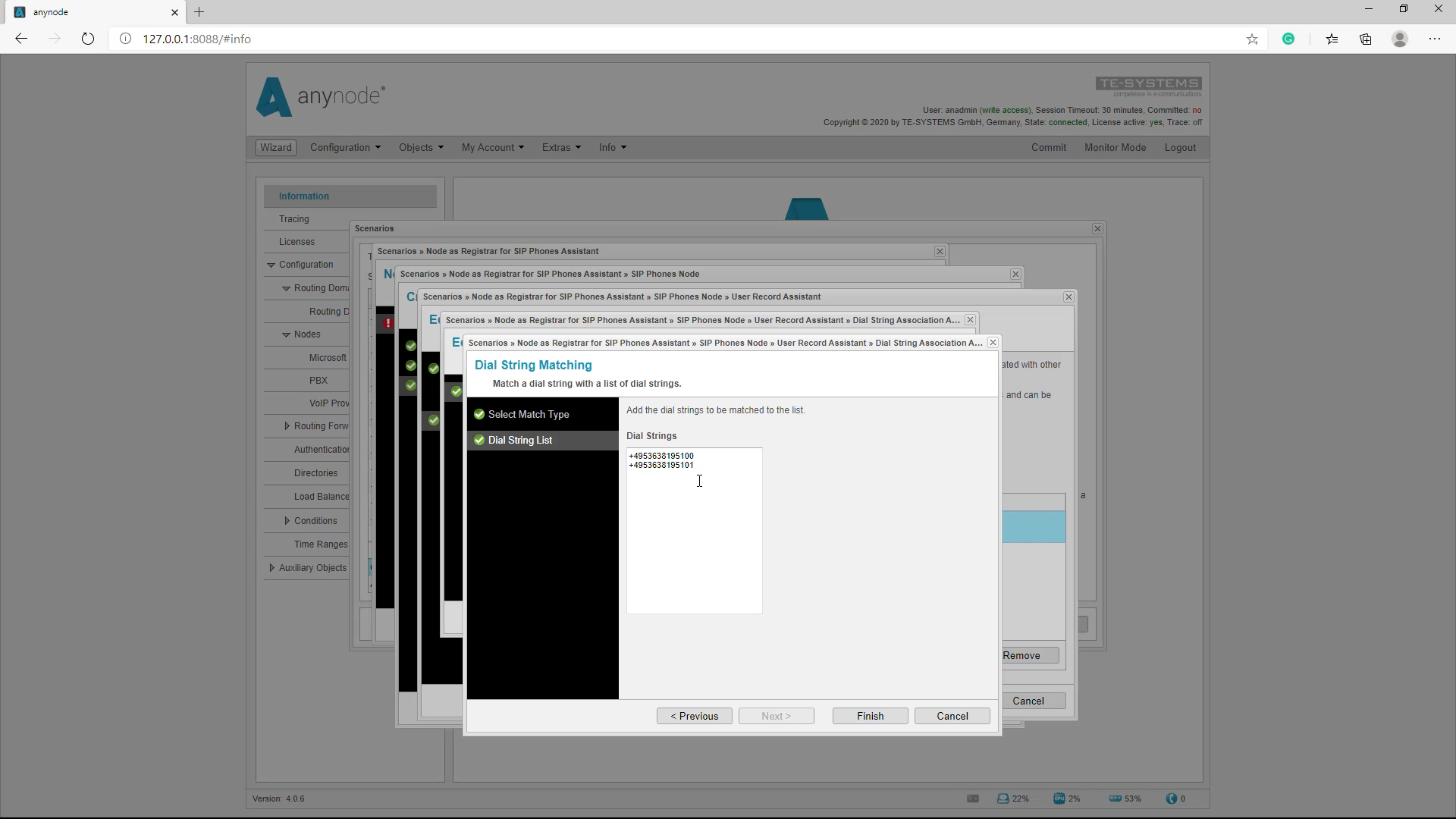Close the SIP Phones Node window
This screenshot has width=1456, height=819.
[x=1015, y=274]
